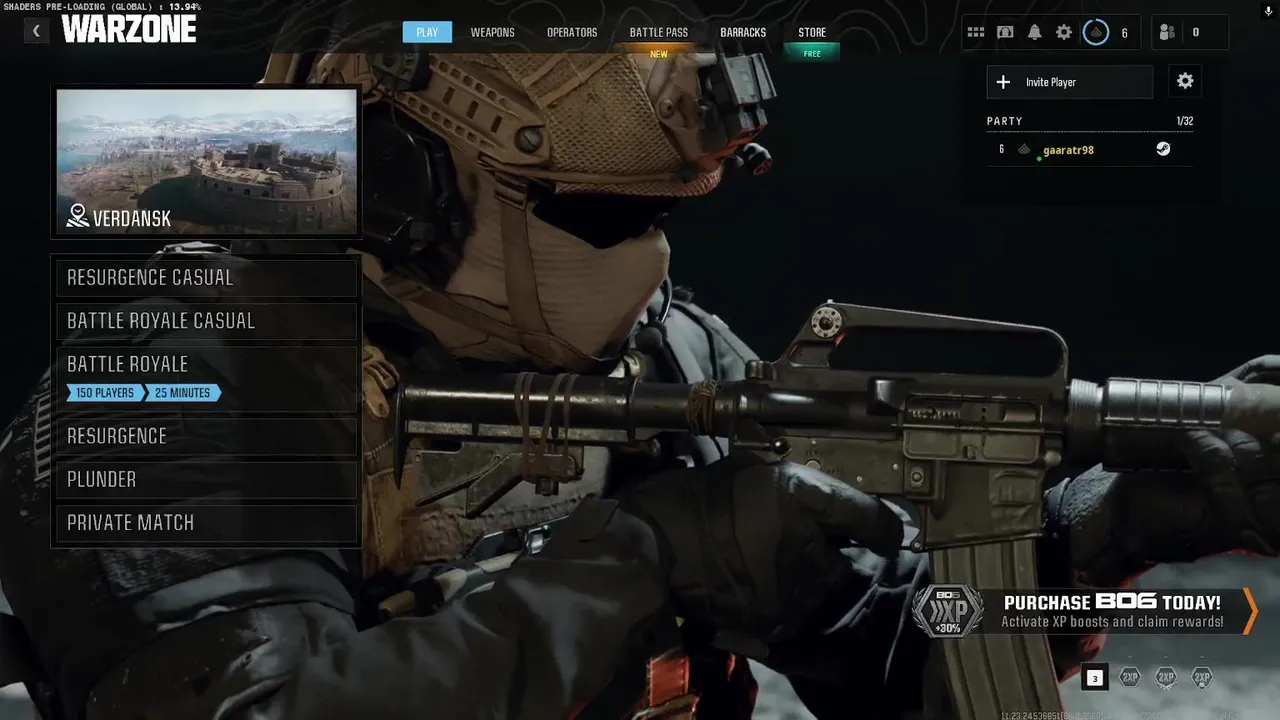Open the friends social icon

click(x=1167, y=32)
